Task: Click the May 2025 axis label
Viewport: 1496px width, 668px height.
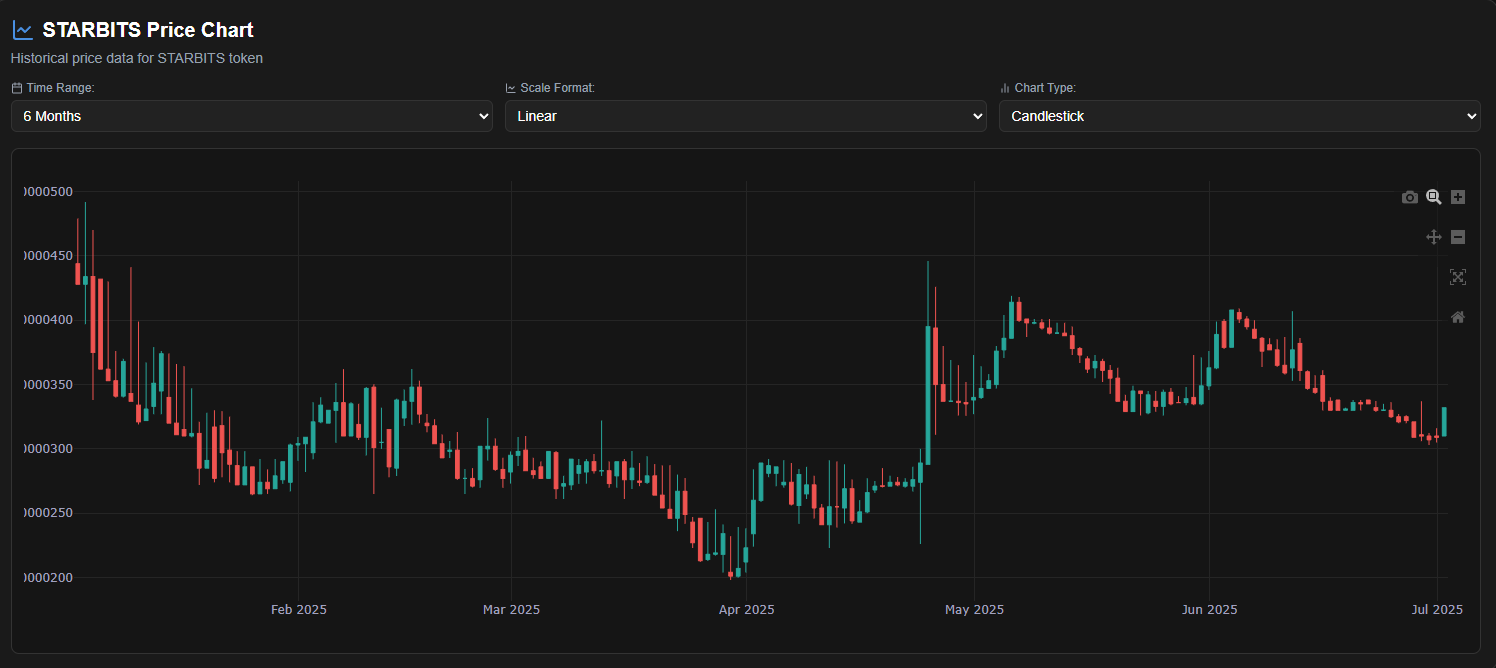Action: pyautogui.click(x=974, y=609)
